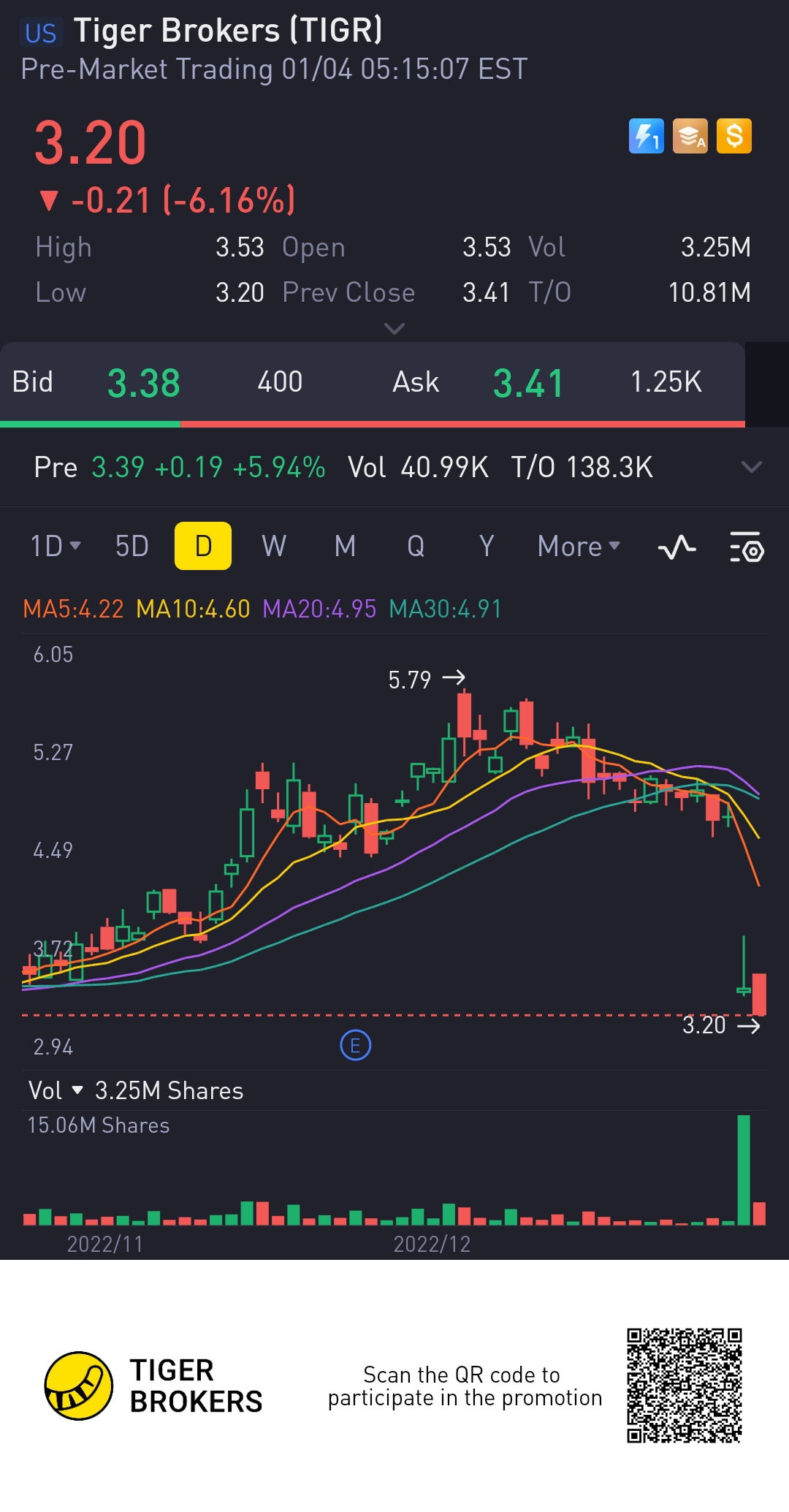
Task: Tap the Prev Close 3.41 value
Action: [x=486, y=292]
